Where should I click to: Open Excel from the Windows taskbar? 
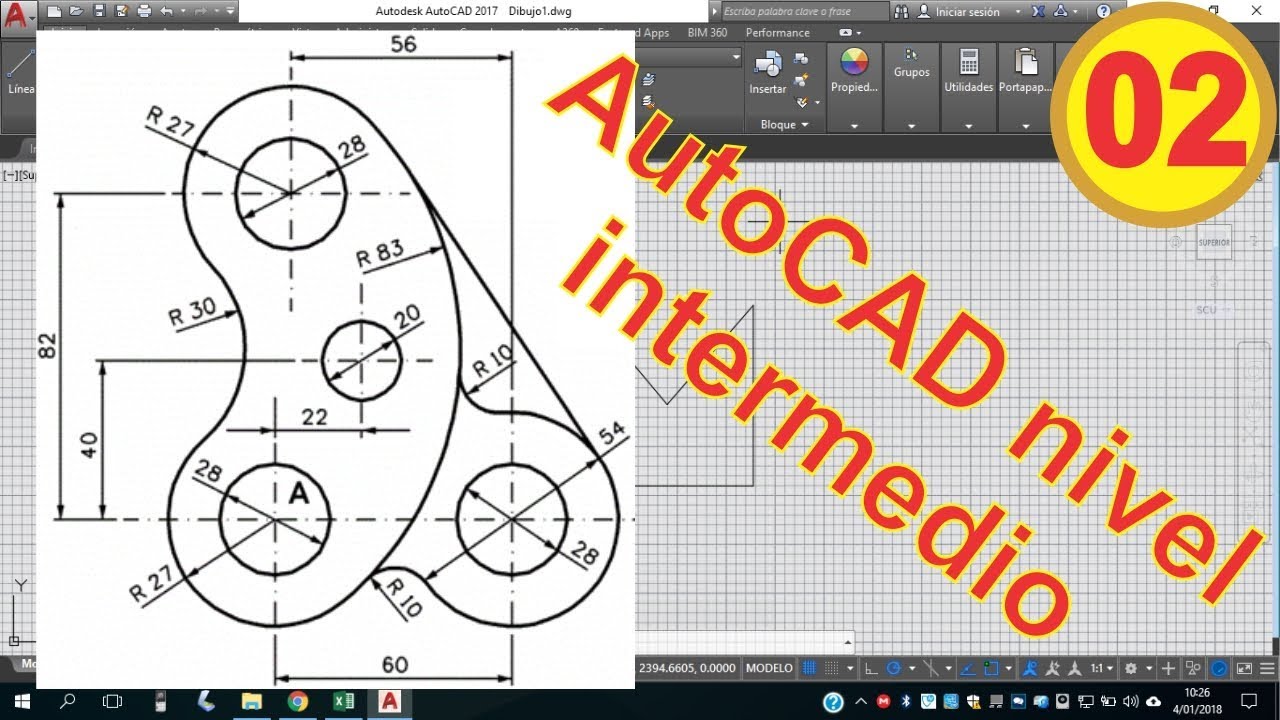coord(343,701)
